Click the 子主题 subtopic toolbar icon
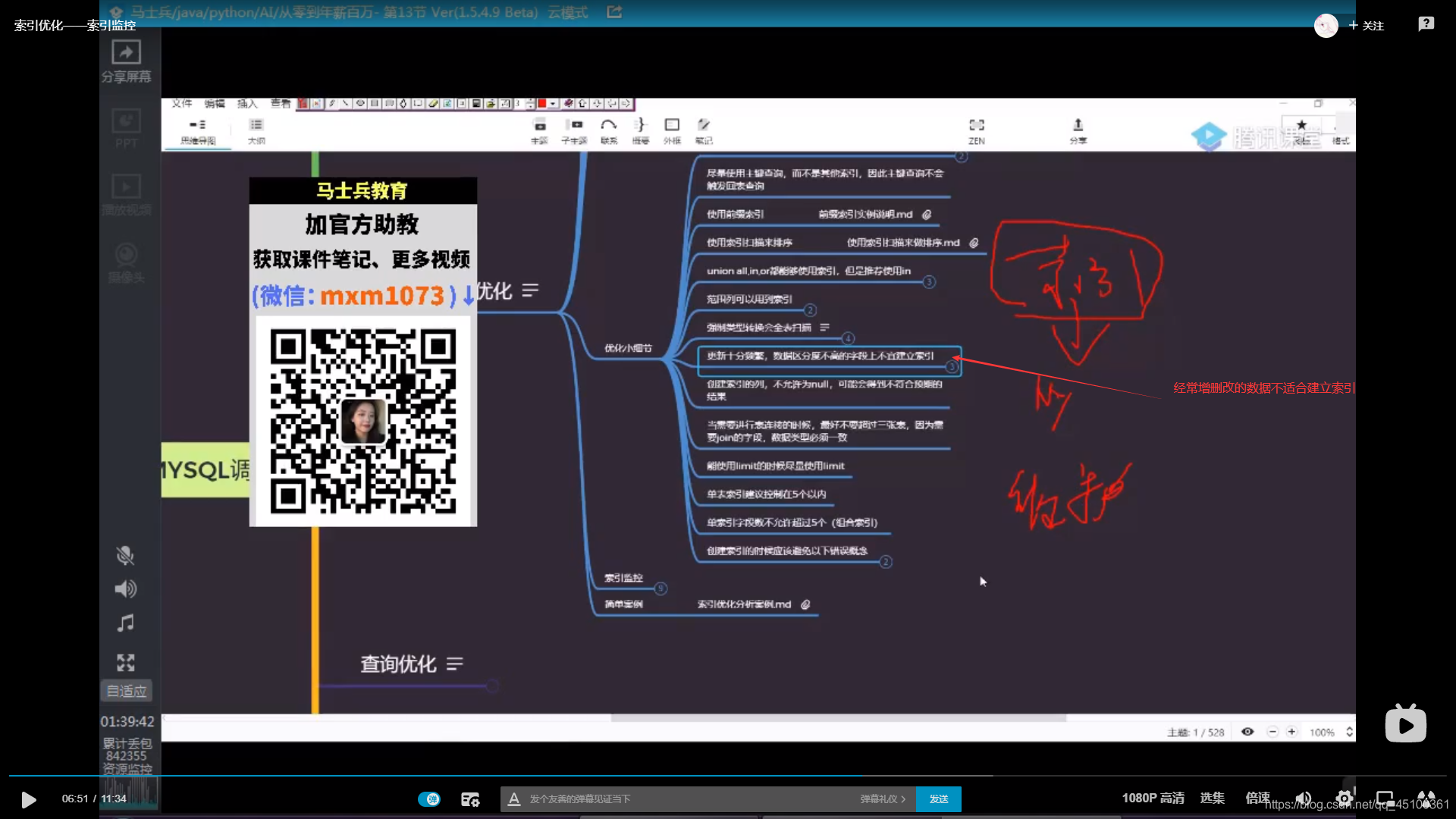The width and height of the screenshot is (1456, 819). [574, 131]
